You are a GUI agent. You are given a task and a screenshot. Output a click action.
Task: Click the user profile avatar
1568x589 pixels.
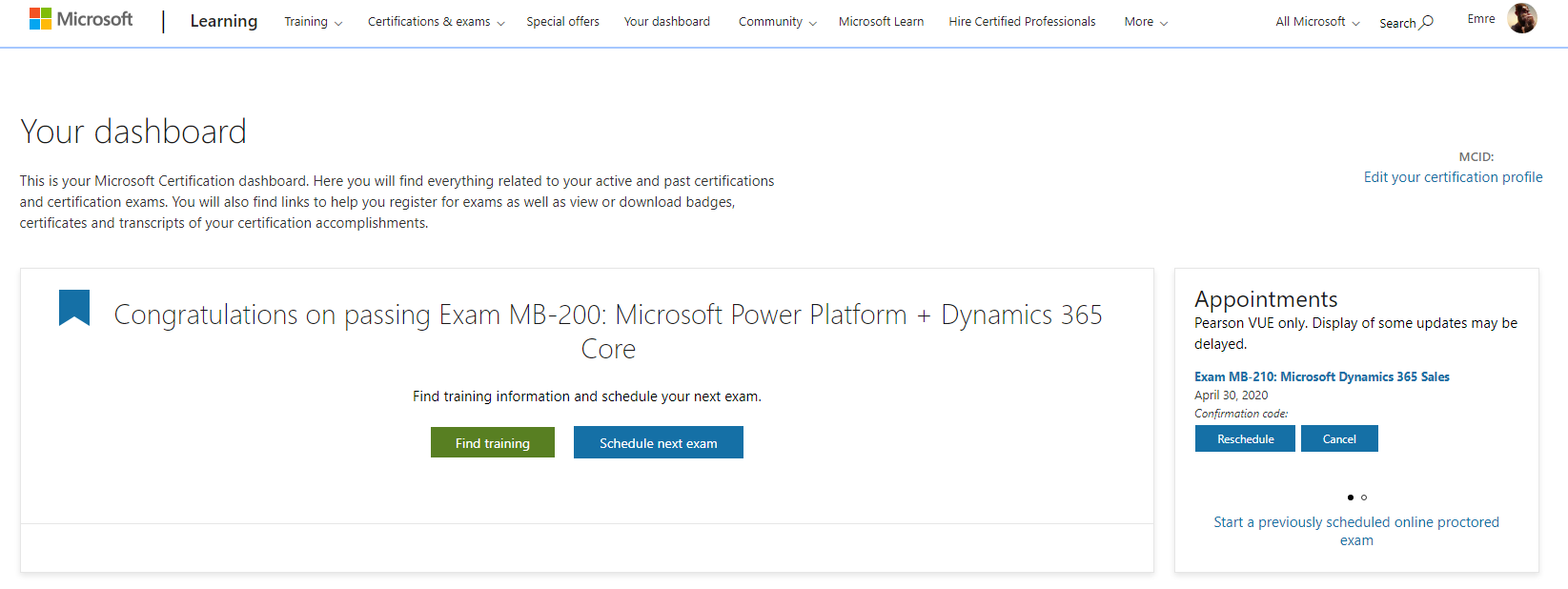[1521, 18]
